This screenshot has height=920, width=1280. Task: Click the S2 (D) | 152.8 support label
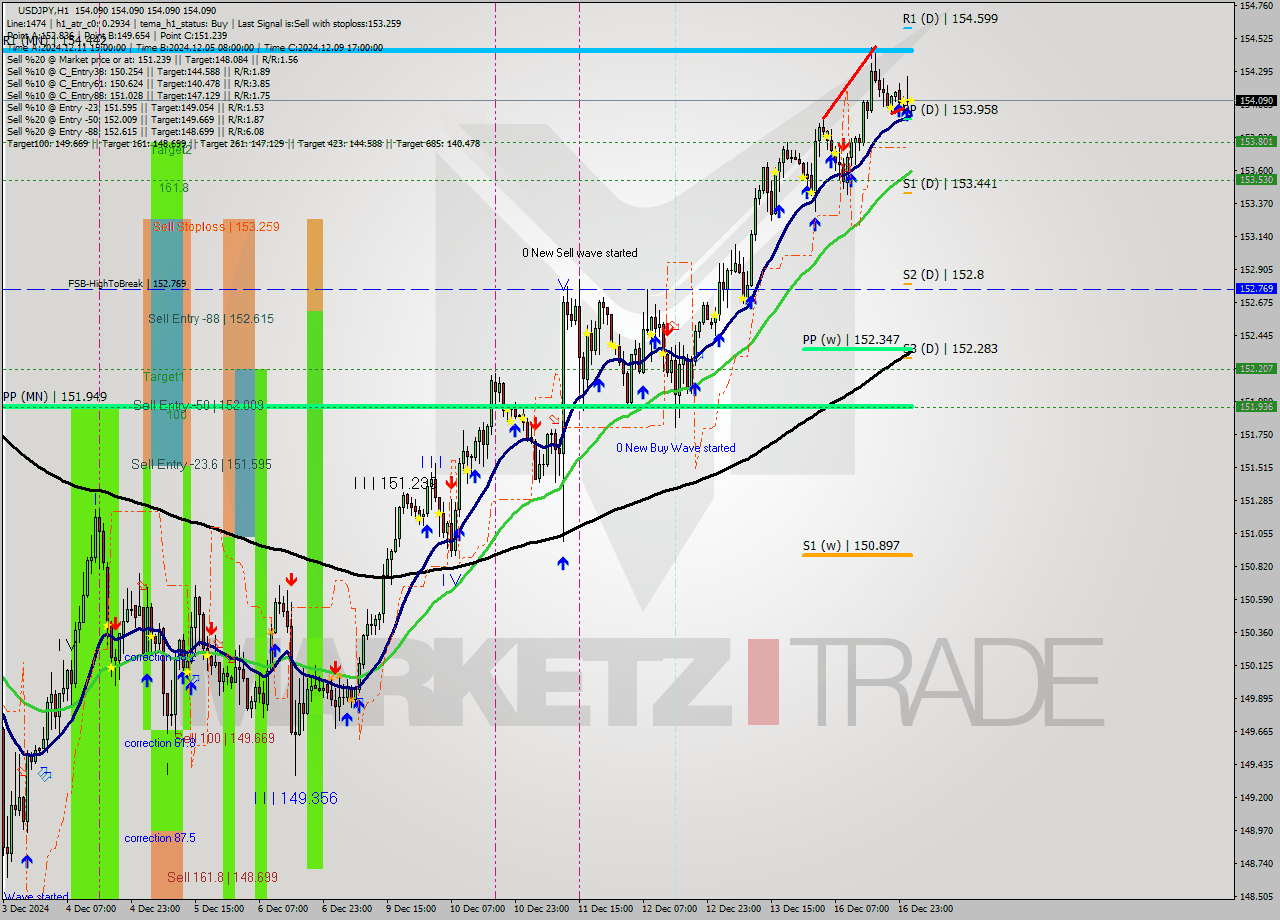pos(941,274)
